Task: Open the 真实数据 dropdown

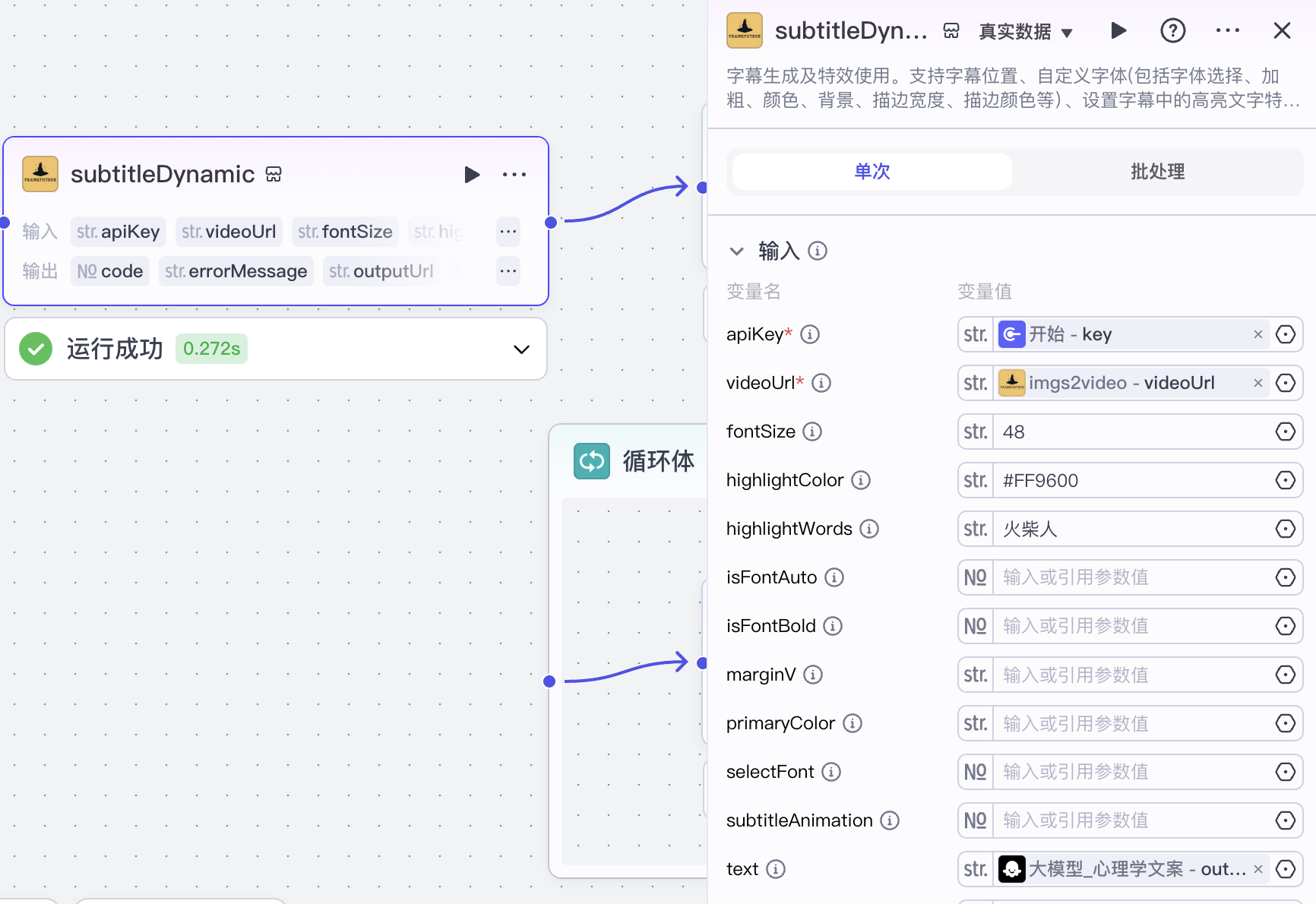Action: [x=1026, y=31]
